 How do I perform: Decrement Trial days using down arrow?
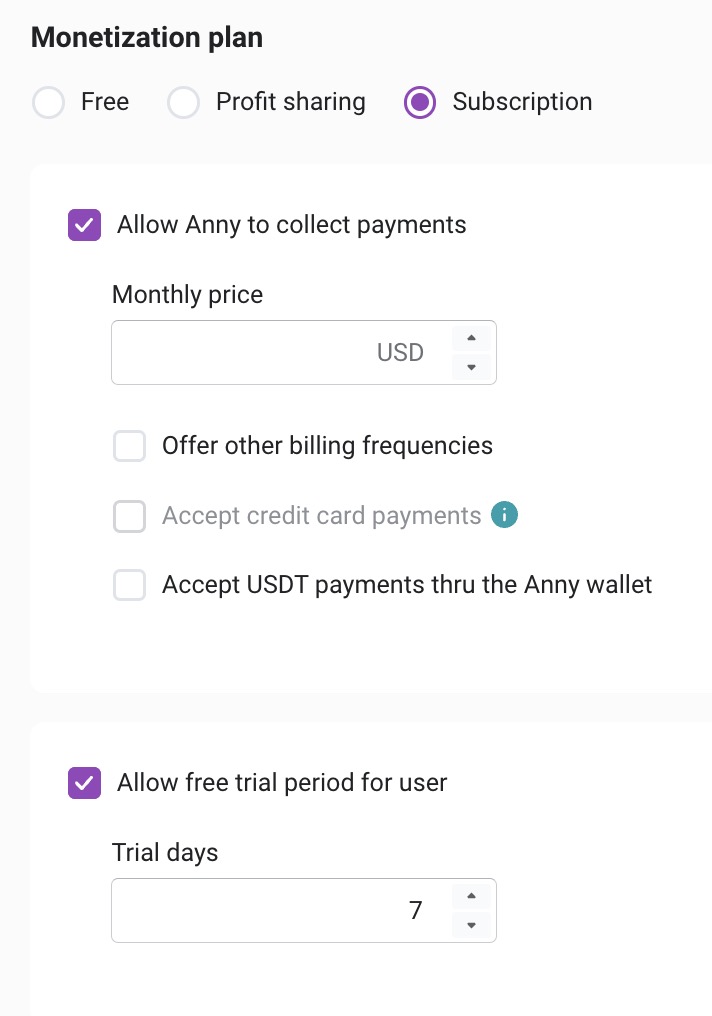[471, 925]
